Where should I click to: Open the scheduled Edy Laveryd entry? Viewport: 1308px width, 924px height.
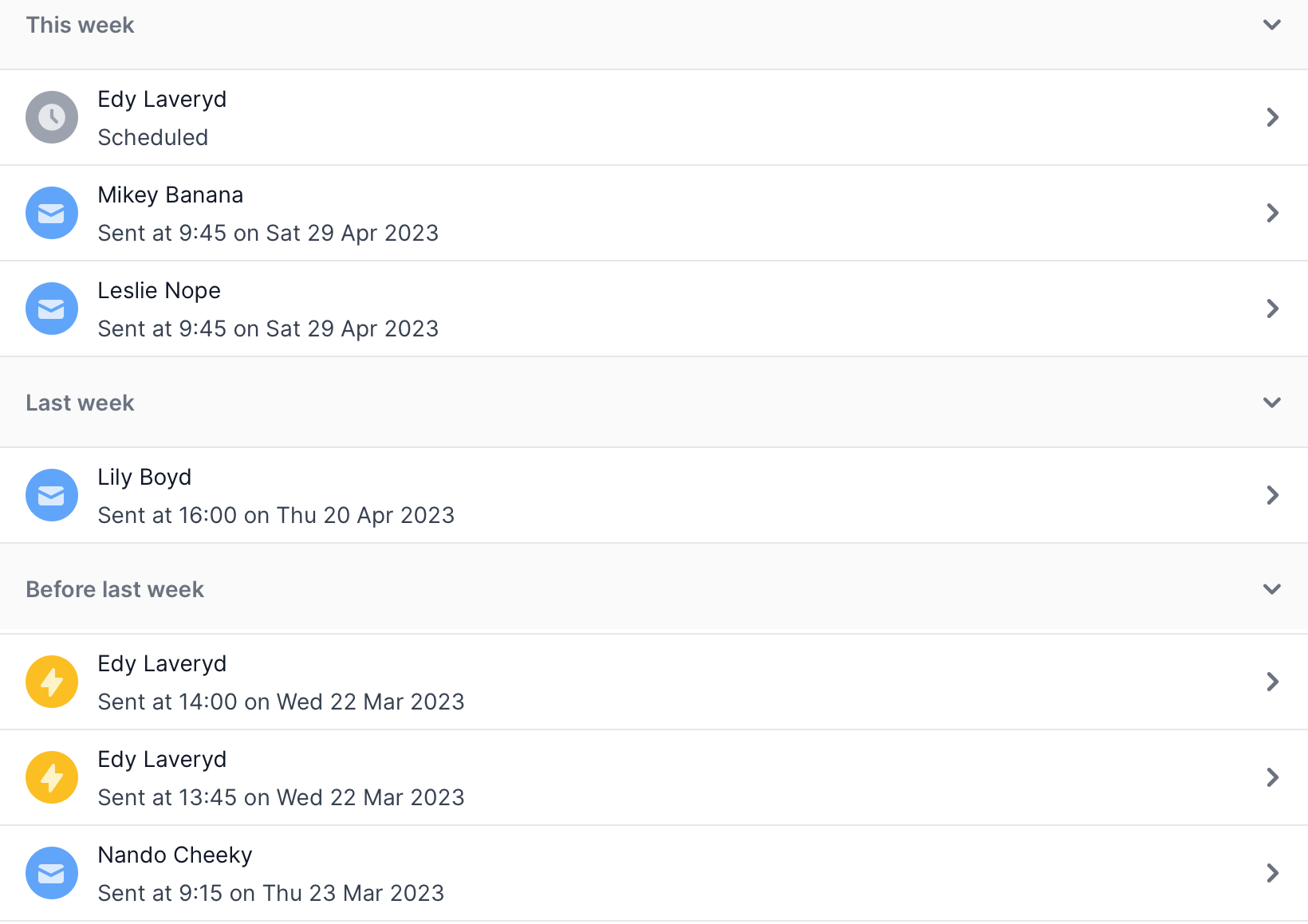(654, 117)
